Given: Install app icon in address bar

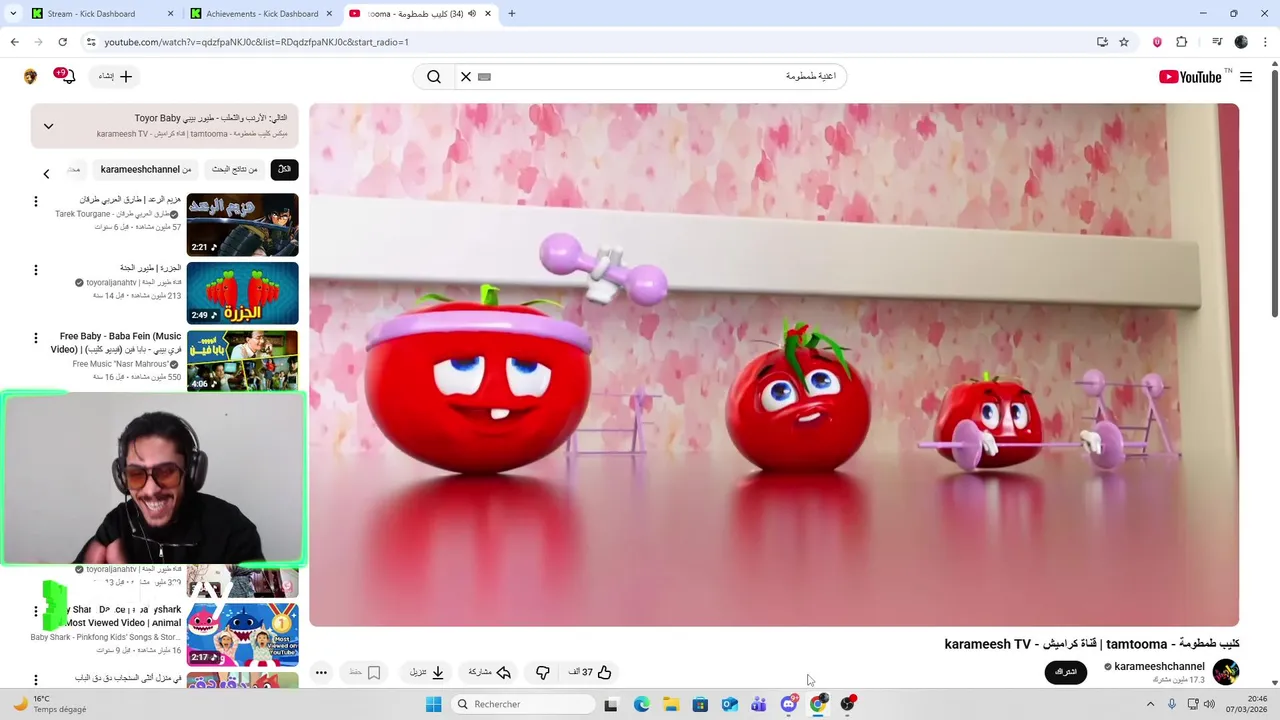Looking at the screenshot, I should tap(1102, 42).
